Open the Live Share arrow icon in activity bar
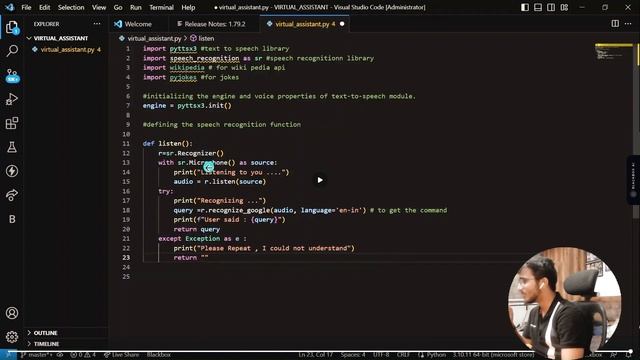This screenshot has height=360, width=640. (12, 195)
